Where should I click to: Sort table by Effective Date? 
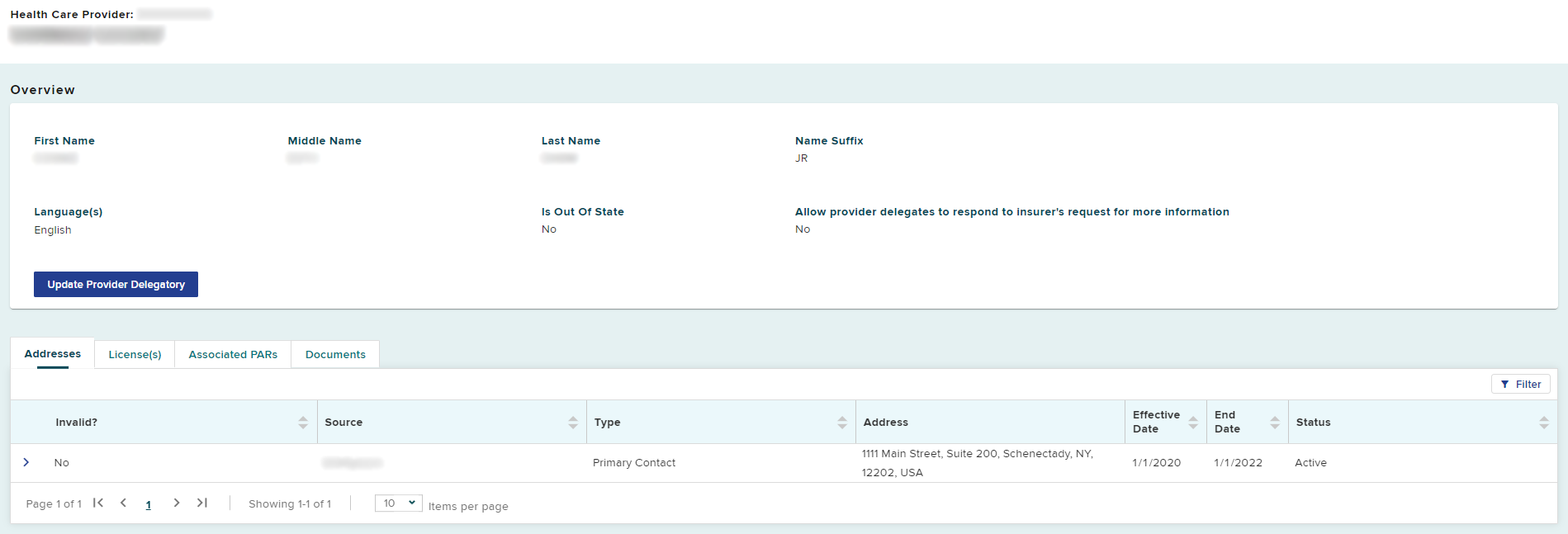1192,422
